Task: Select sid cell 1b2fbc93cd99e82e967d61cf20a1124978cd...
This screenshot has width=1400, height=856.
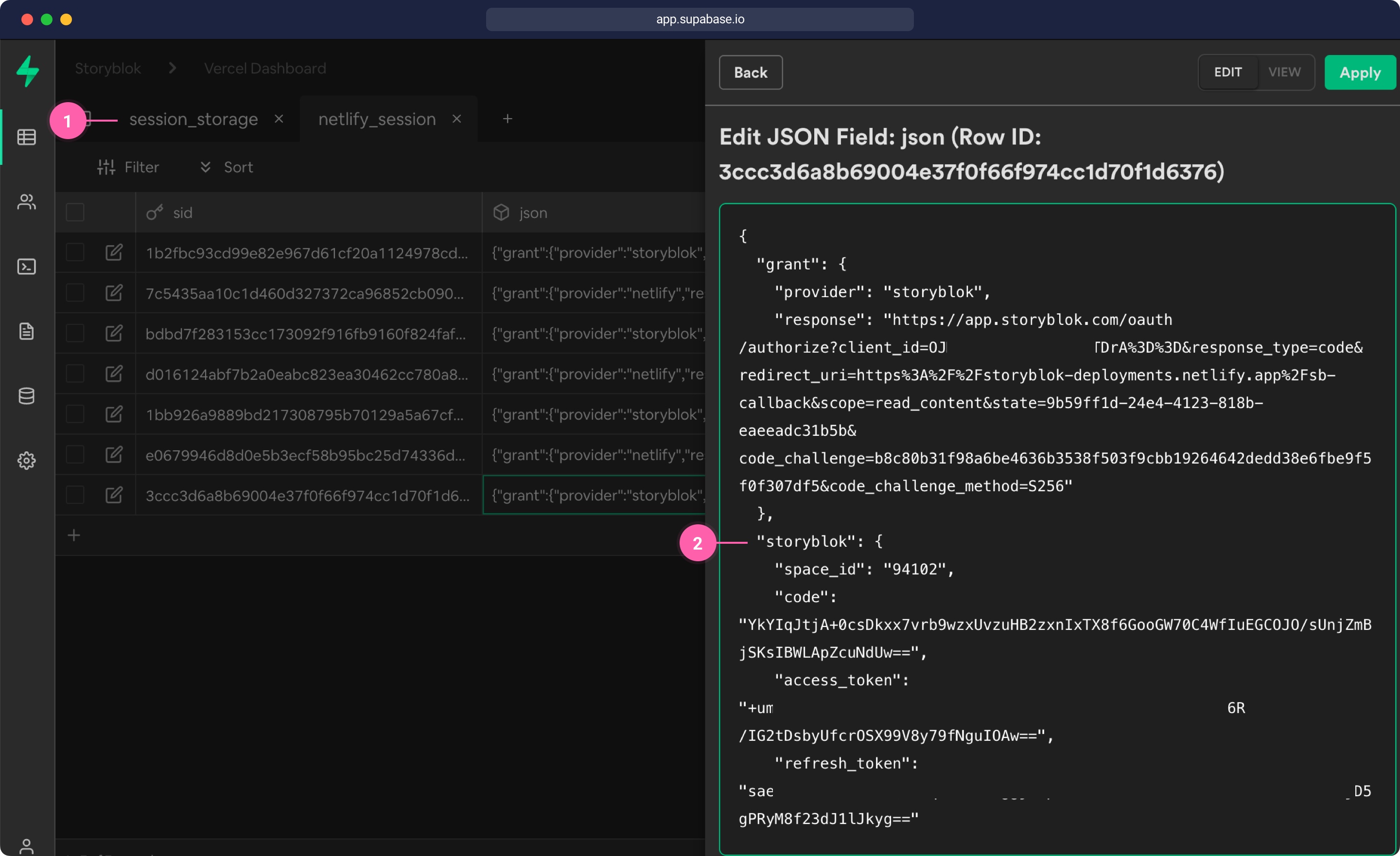Action: (x=309, y=252)
